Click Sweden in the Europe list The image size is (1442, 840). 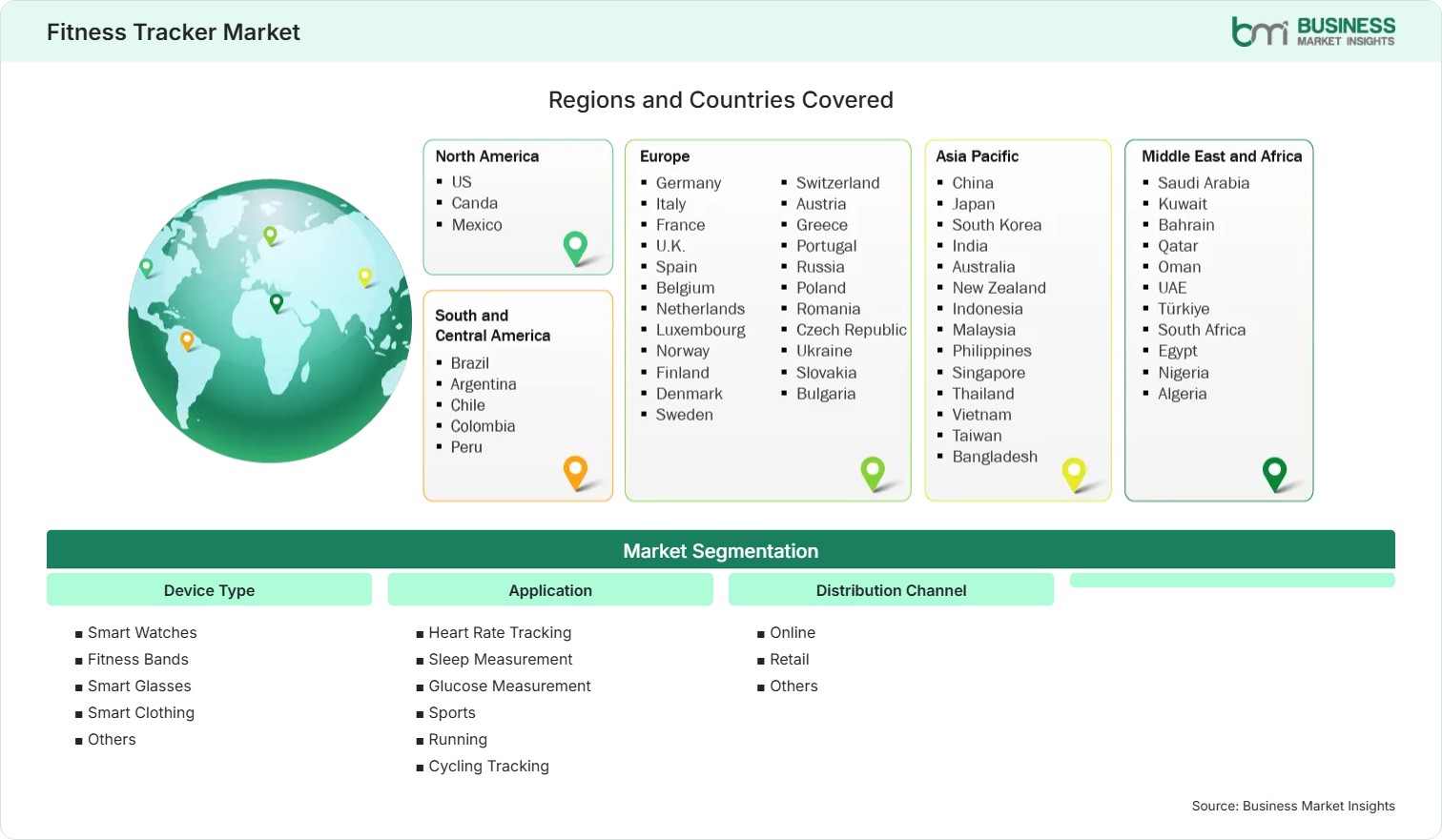[685, 415]
